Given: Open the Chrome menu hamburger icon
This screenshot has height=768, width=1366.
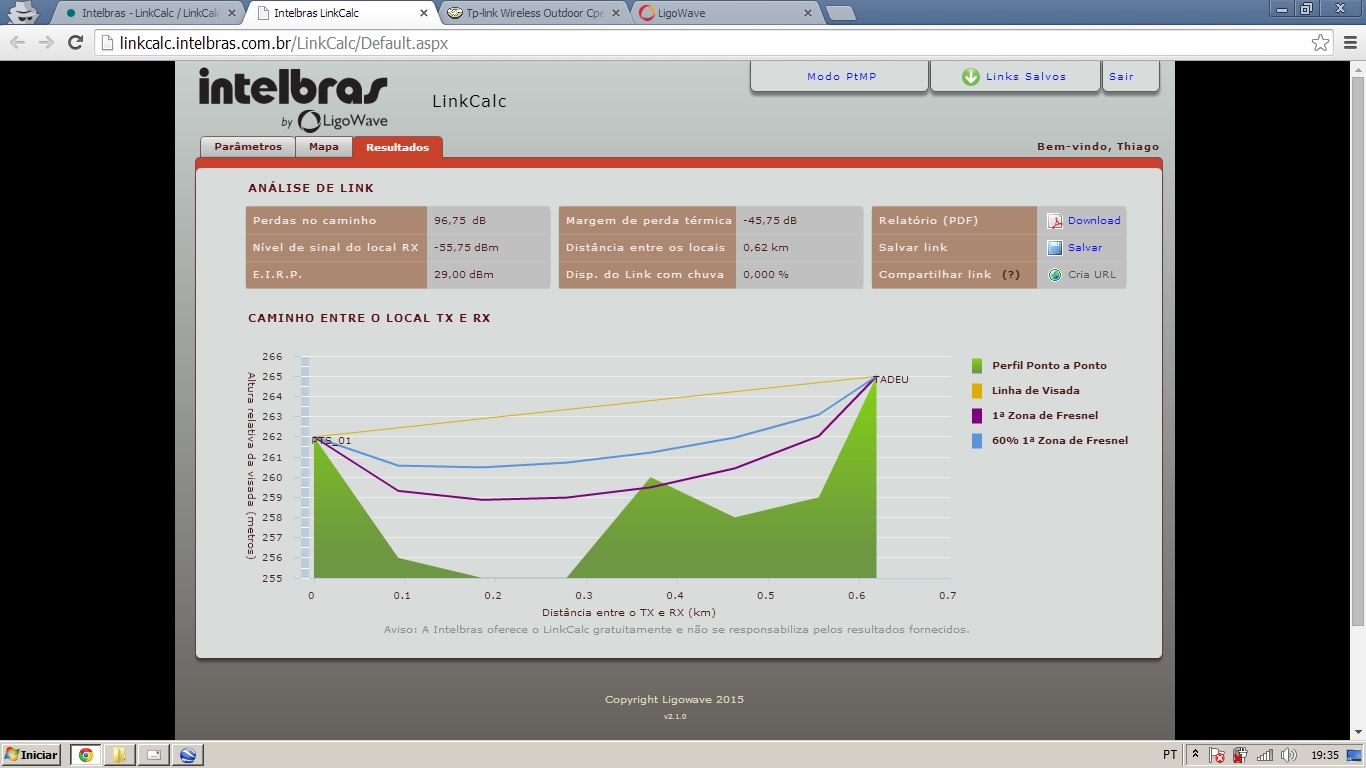Looking at the screenshot, I should [1350, 43].
